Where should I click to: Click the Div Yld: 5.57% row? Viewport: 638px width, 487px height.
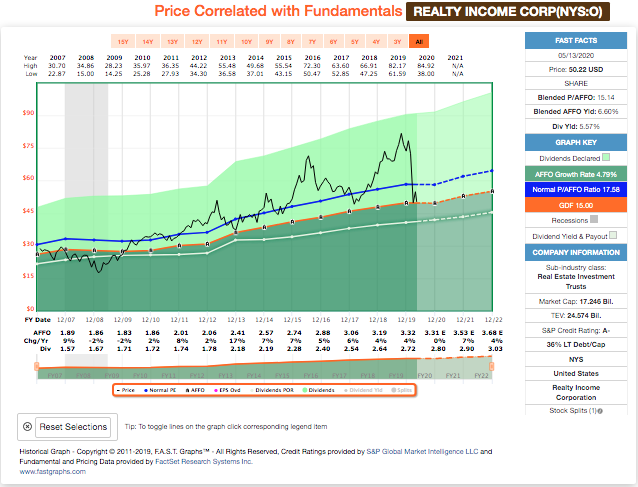coord(576,127)
